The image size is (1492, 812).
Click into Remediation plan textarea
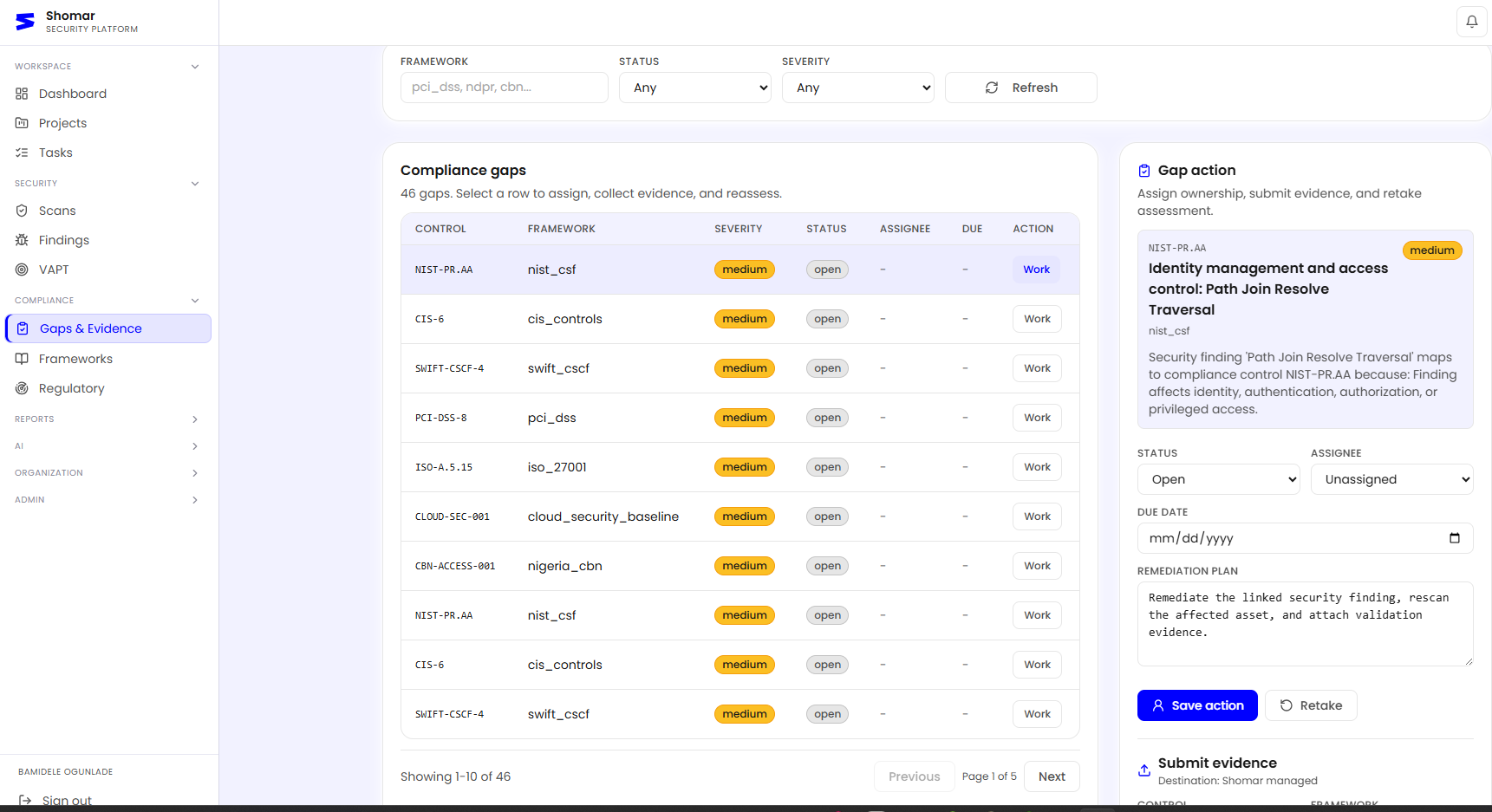pos(1306,624)
